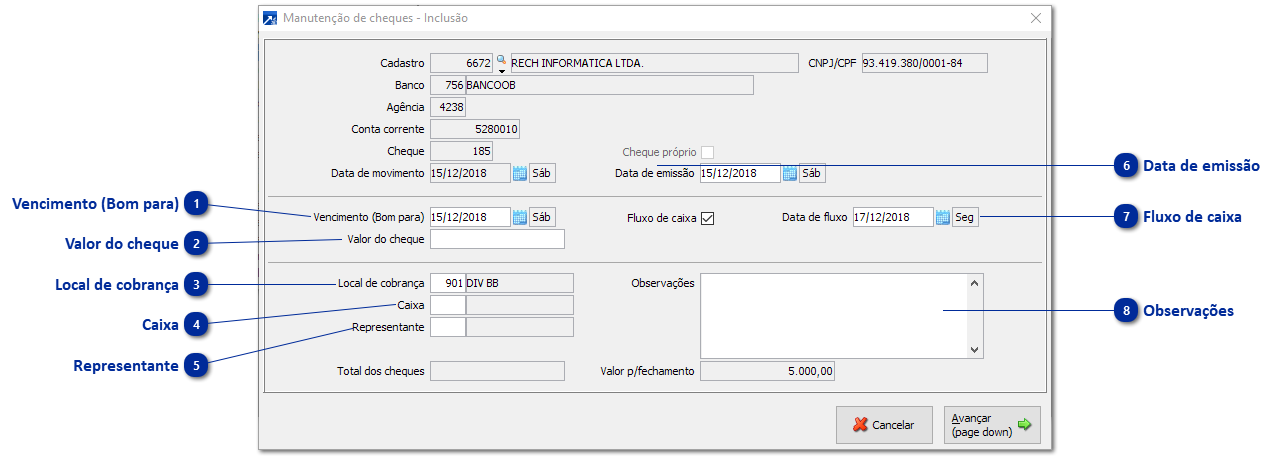Click the BANCOOB bank name field

coord(609,85)
